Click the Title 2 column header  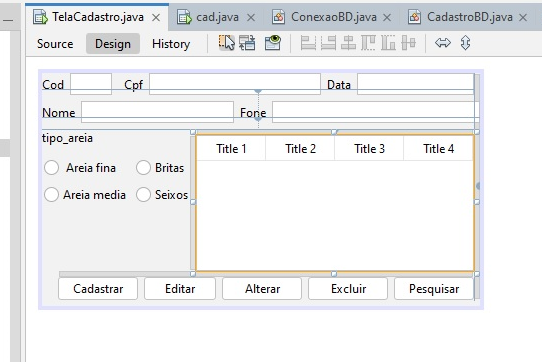[x=300, y=149]
